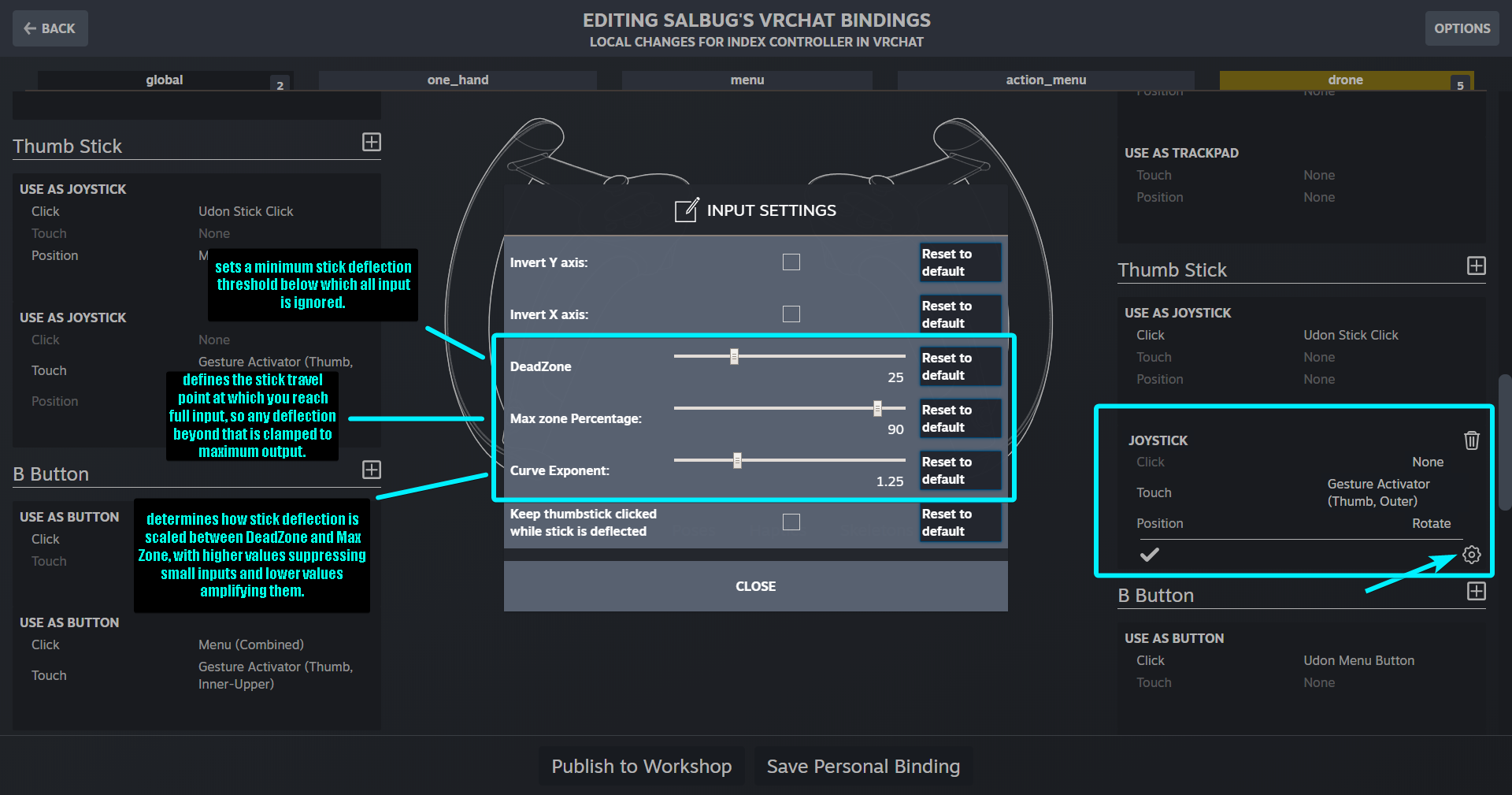Image resolution: width=1512 pixels, height=795 pixels.
Task: Click 'Menu (Combined)' binding
Action: click(x=251, y=645)
